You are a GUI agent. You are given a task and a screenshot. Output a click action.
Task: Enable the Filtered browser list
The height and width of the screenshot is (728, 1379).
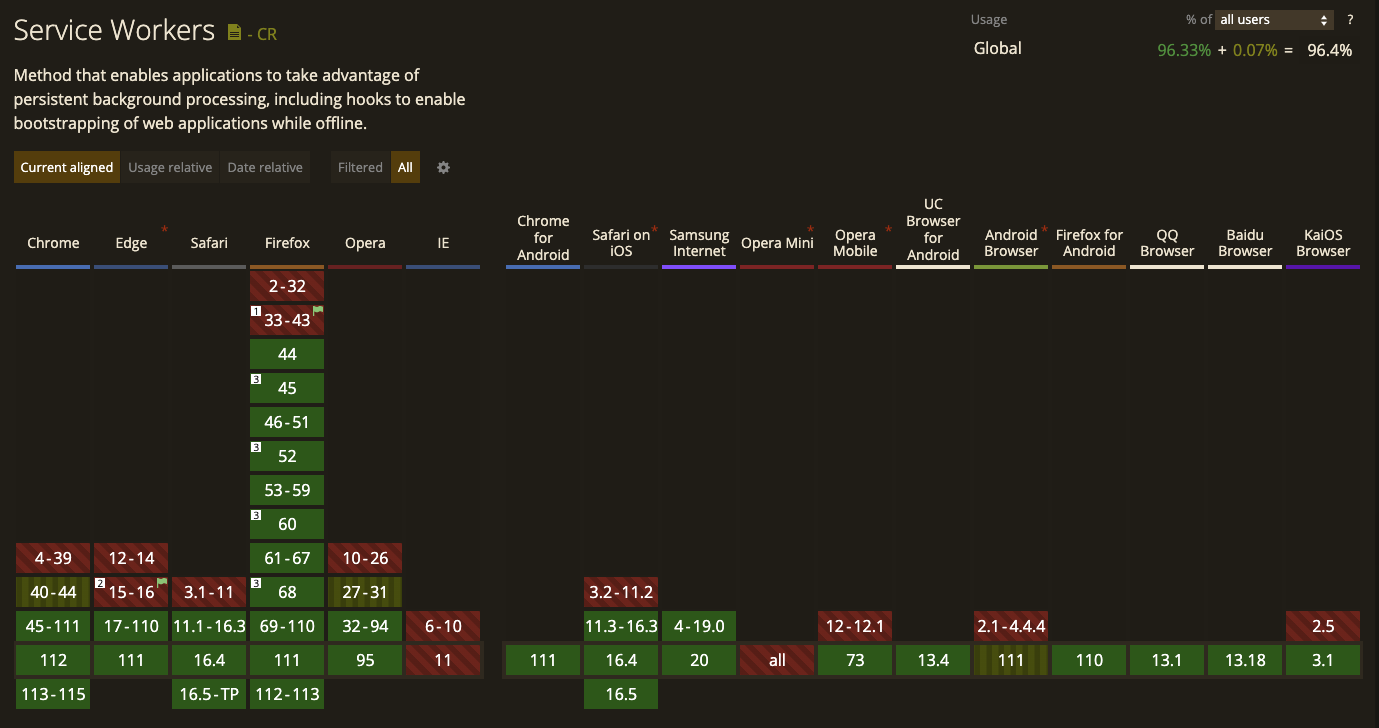click(x=360, y=167)
